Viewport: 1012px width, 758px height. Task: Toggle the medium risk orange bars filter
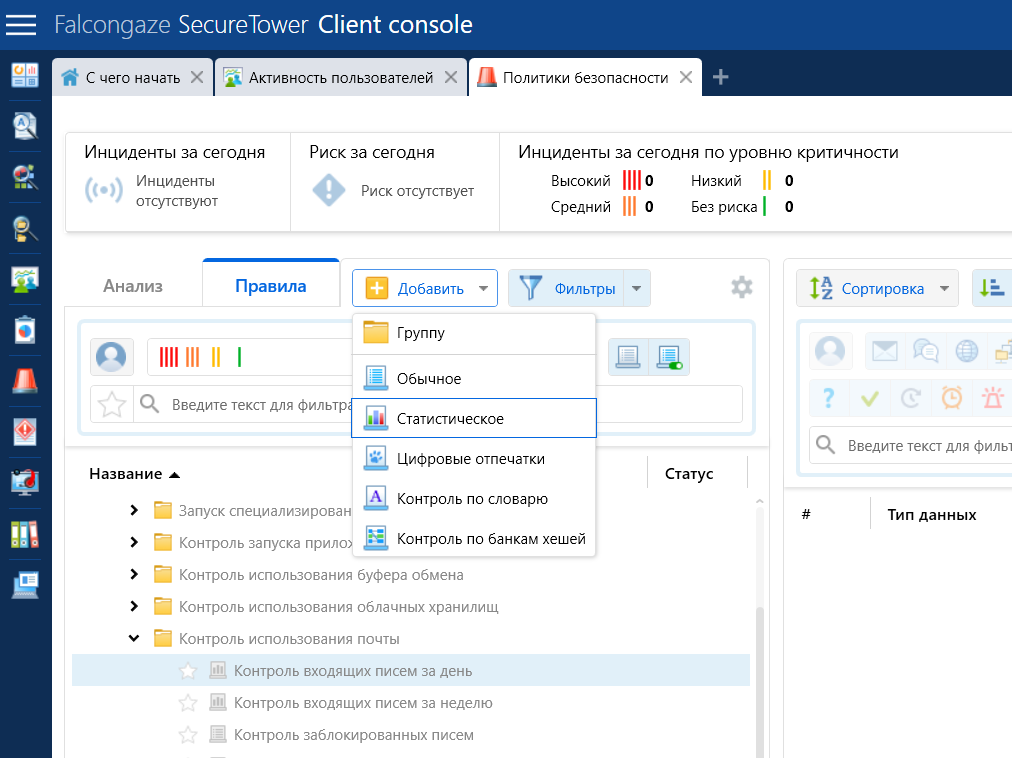tap(192, 356)
